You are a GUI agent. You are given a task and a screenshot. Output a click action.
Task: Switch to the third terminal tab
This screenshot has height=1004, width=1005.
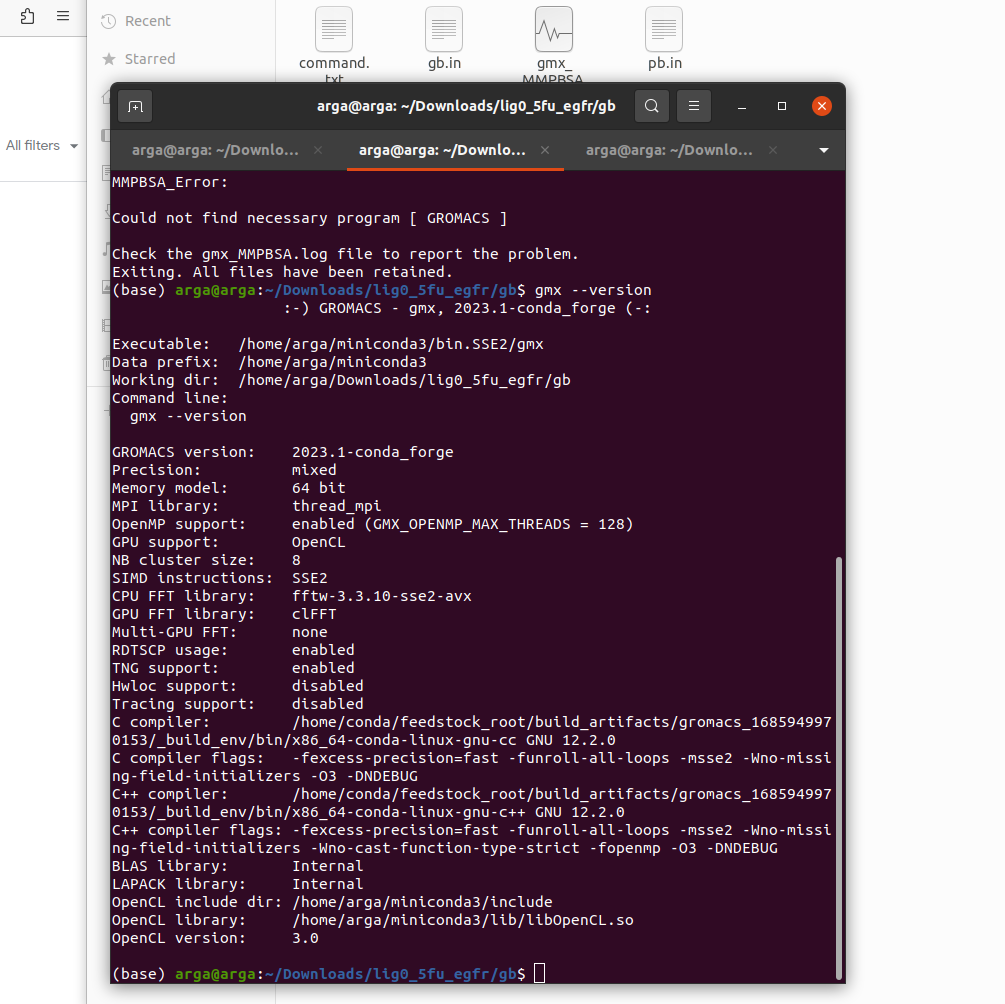(668, 150)
